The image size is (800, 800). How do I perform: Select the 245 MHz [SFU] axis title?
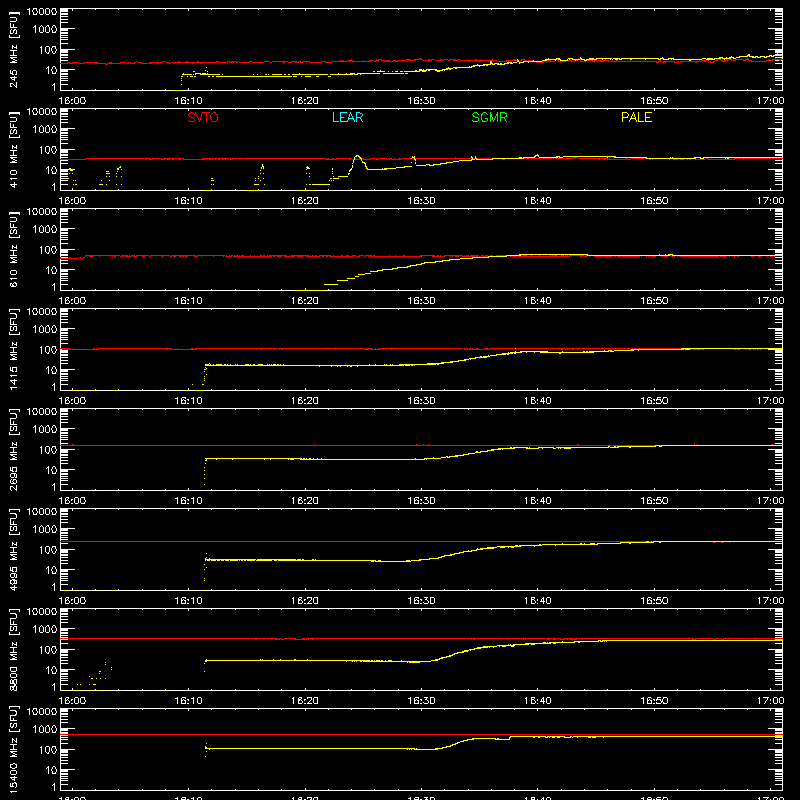tap(14, 50)
